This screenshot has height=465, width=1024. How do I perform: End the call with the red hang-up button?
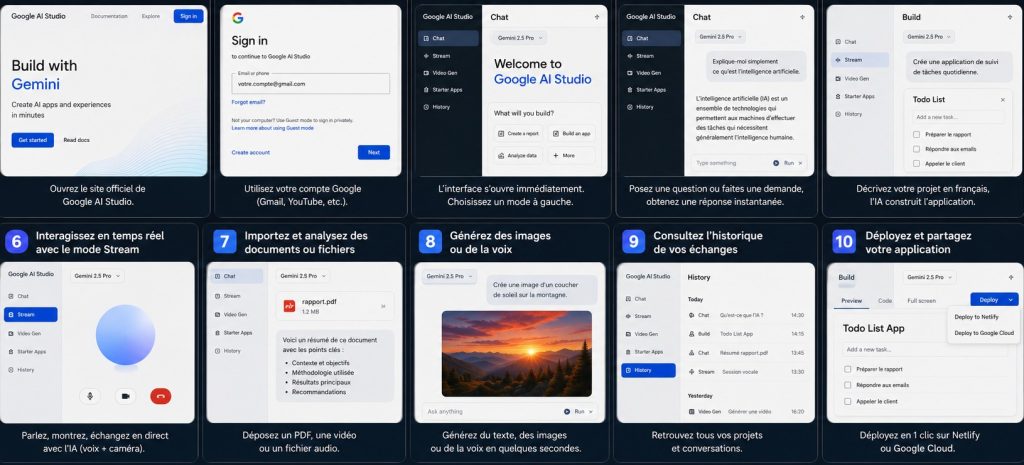[161, 396]
